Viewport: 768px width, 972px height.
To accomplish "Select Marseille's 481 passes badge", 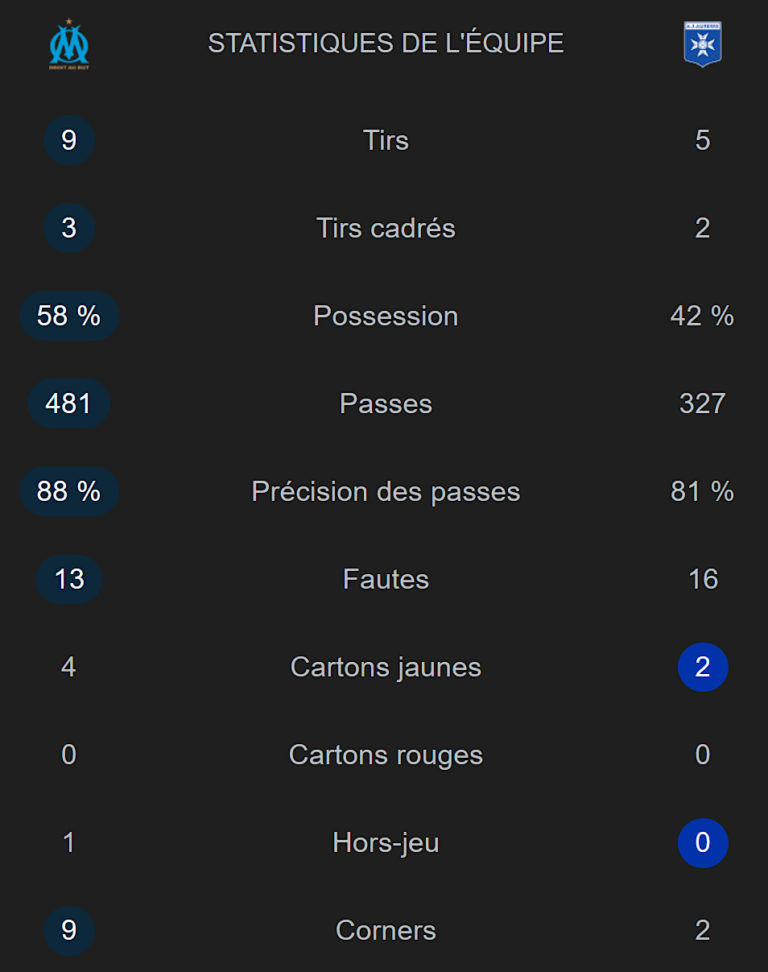I will (69, 404).
